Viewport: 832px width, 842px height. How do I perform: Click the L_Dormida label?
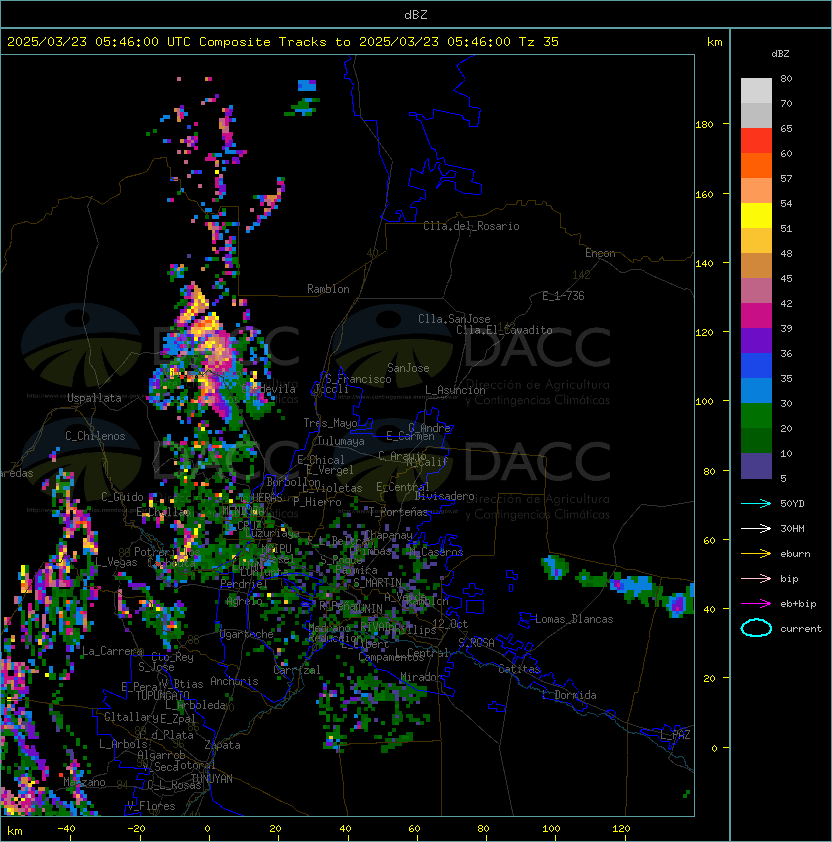coord(570,695)
